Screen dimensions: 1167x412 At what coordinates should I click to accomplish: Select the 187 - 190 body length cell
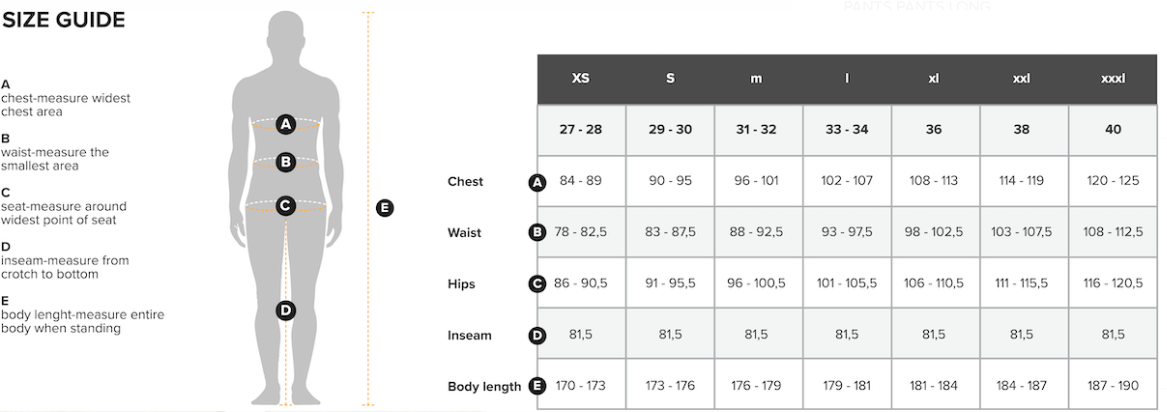[x=1113, y=387]
